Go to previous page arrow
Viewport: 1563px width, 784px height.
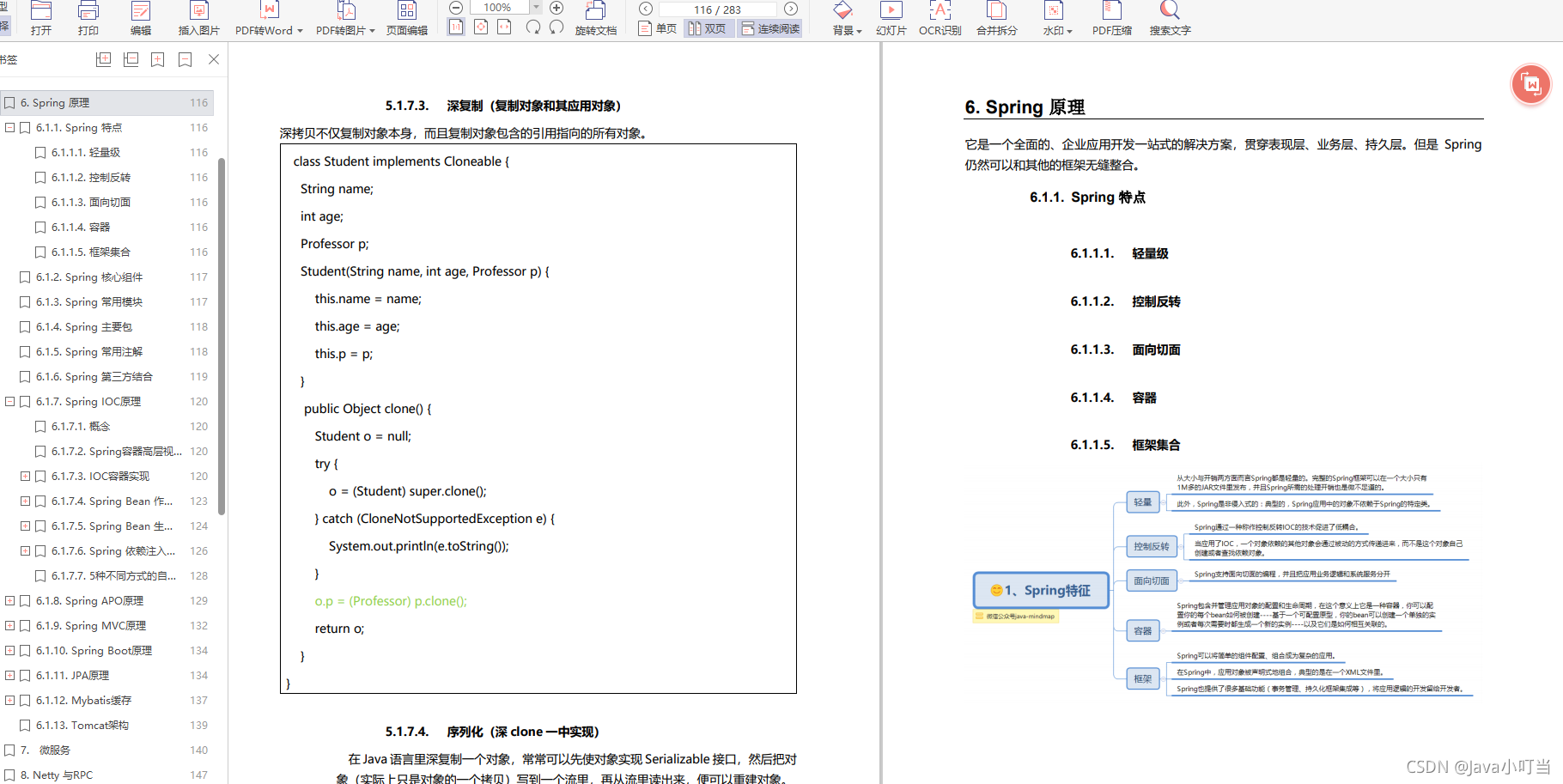coord(646,9)
